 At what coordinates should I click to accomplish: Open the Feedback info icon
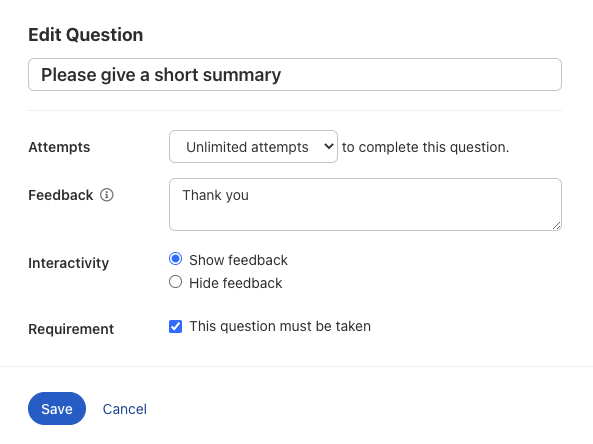click(107, 195)
